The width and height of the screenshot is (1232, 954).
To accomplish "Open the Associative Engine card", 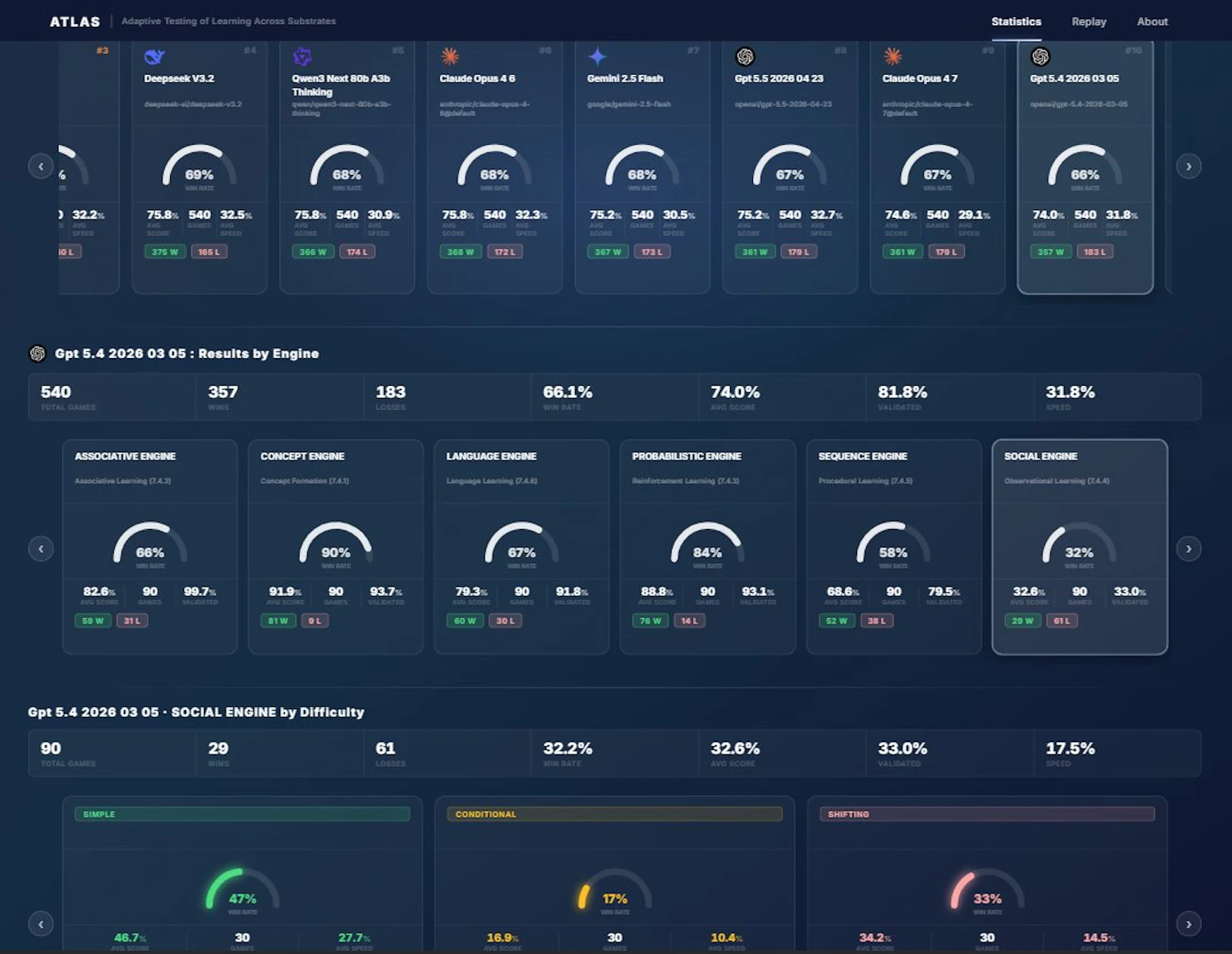I will (x=150, y=547).
